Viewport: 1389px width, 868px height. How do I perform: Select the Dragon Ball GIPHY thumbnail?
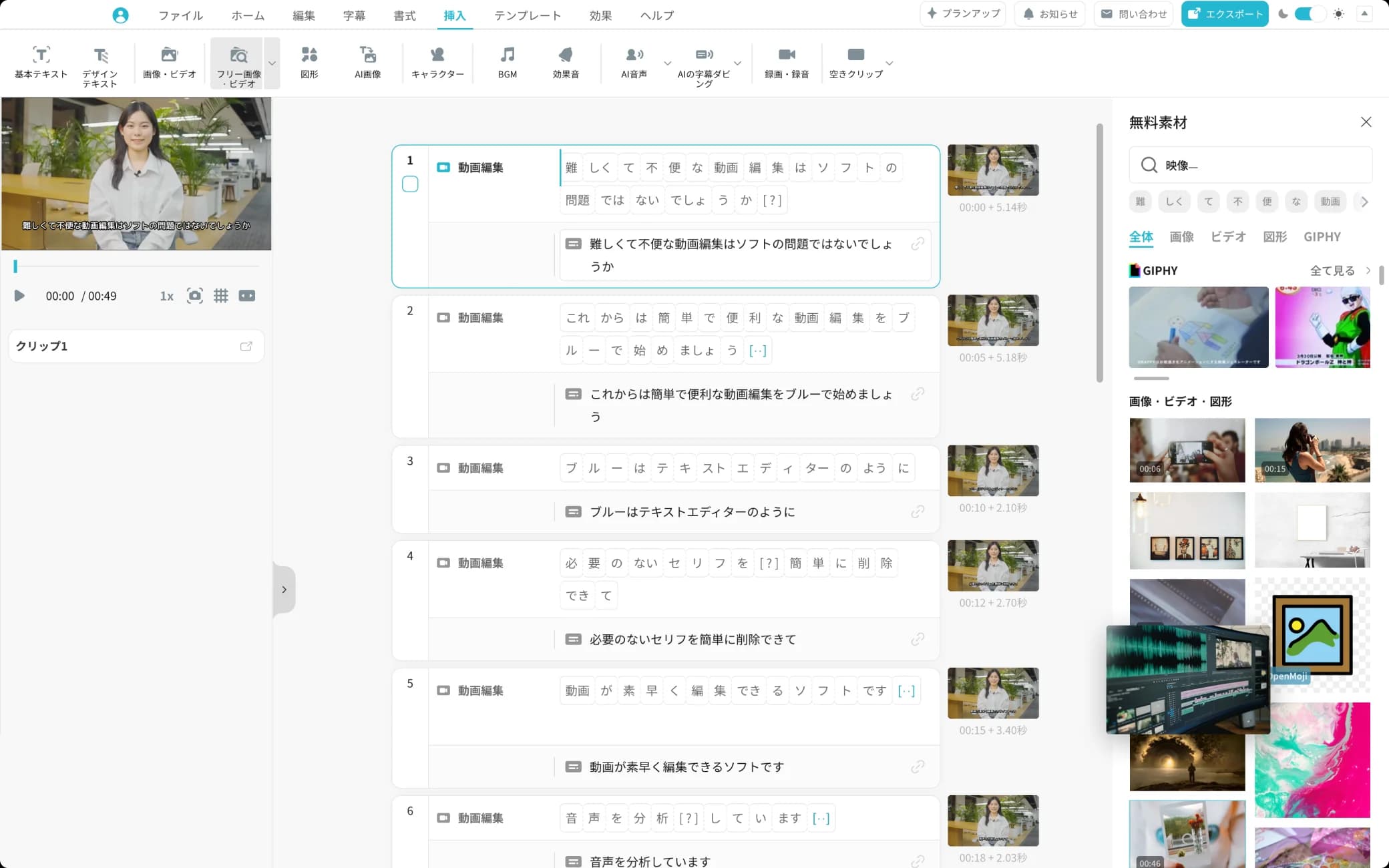(1323, 327)
